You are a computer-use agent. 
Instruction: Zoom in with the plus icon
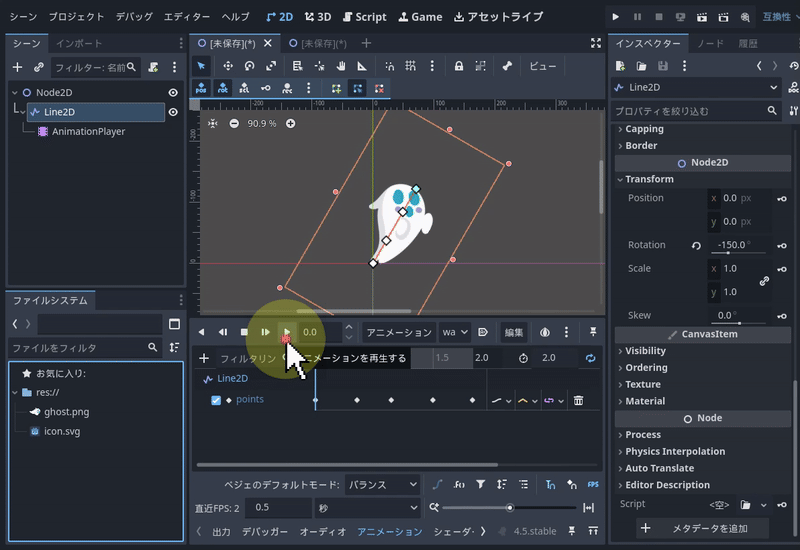(x=290, y=123)
